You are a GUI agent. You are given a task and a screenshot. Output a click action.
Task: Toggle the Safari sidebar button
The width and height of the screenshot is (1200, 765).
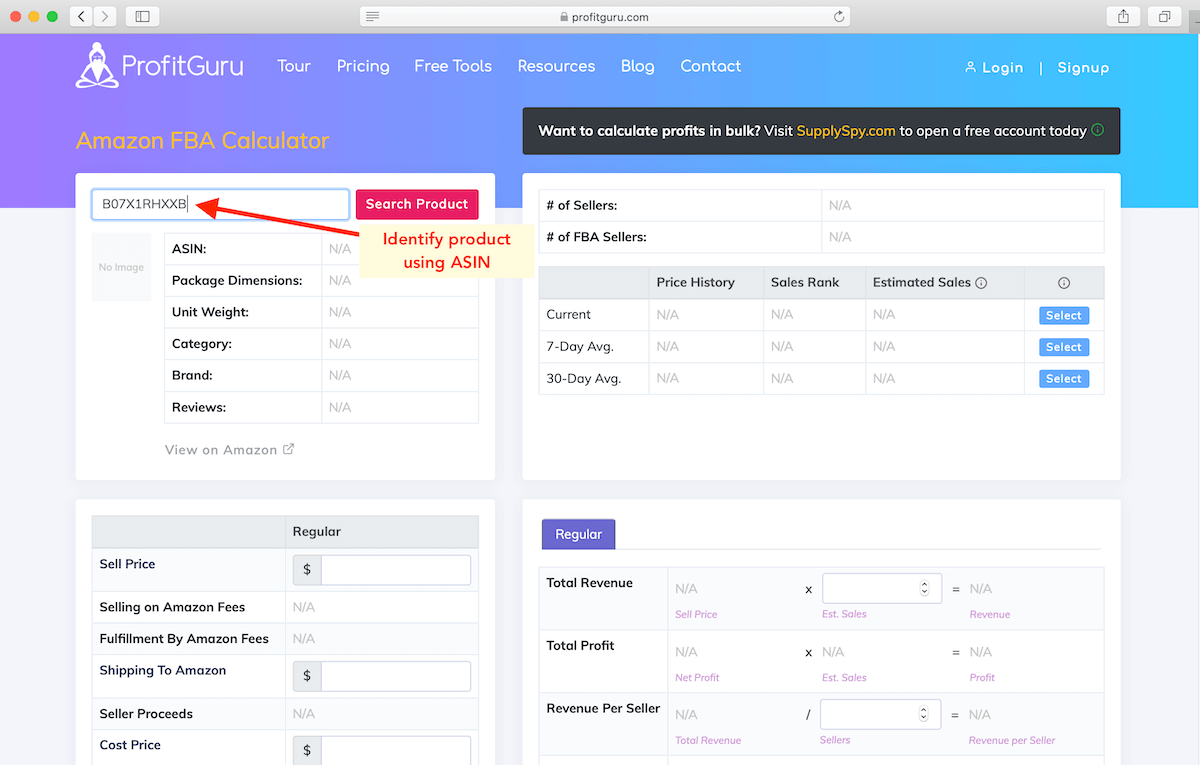tap(142, 16)
